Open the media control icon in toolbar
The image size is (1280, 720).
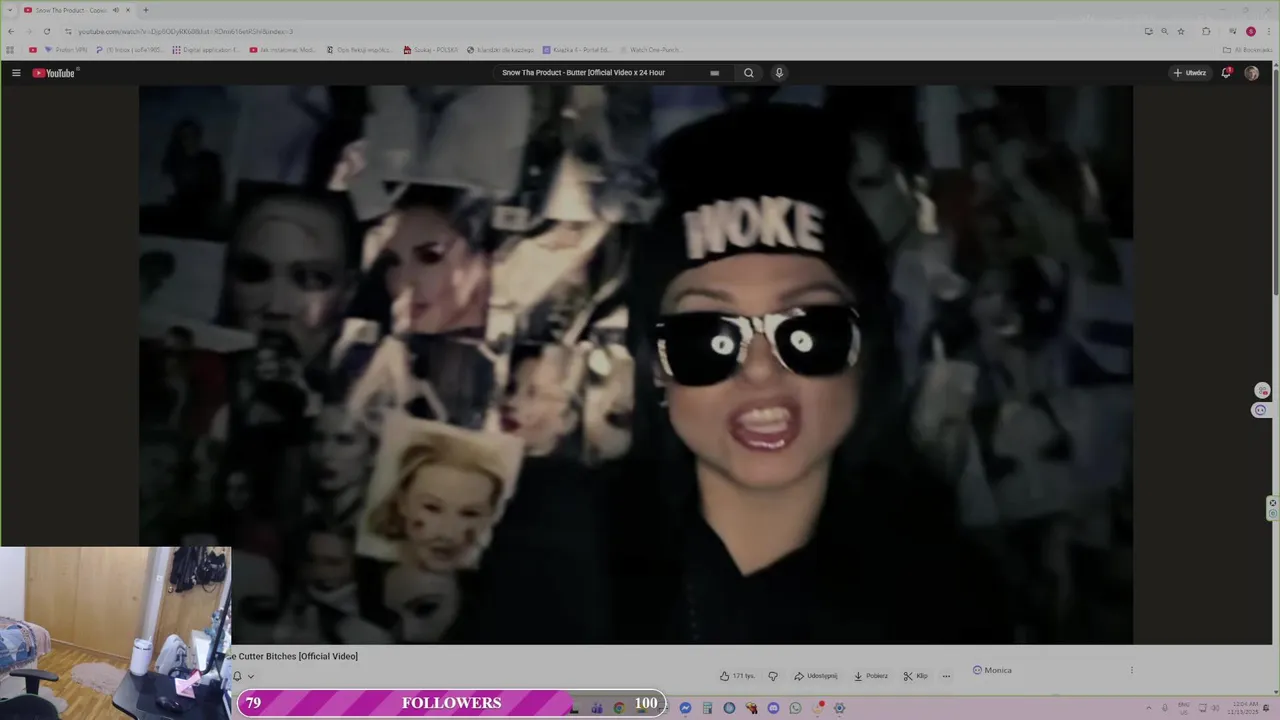point(1232,31)
